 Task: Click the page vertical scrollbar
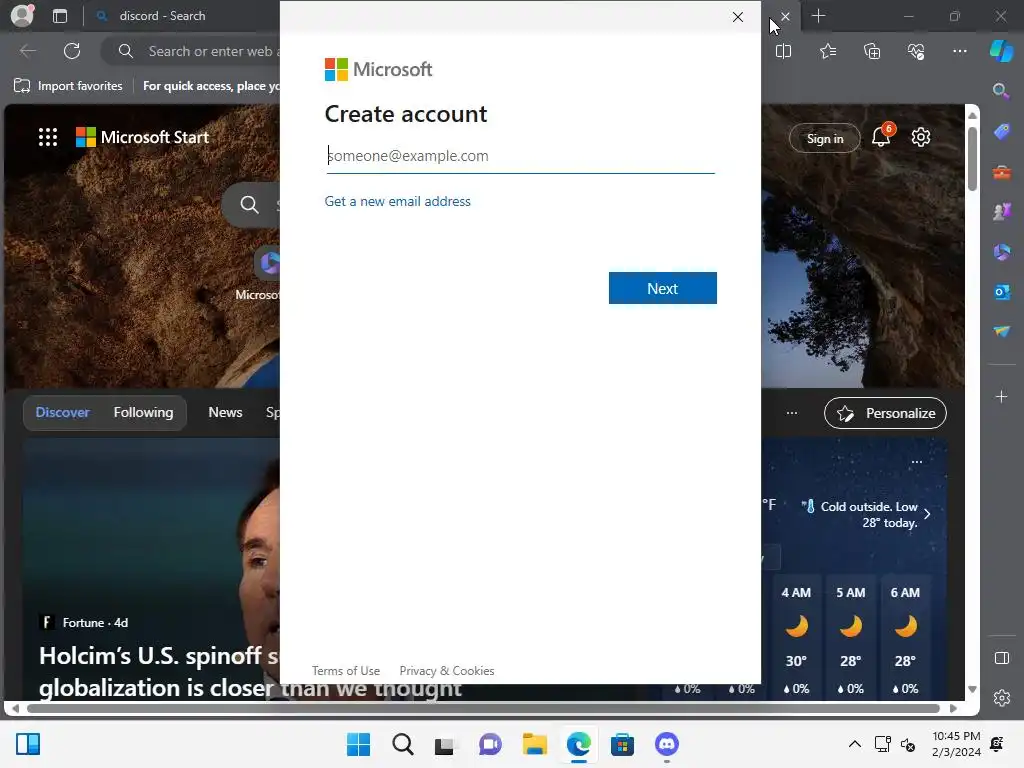(972, 160)
